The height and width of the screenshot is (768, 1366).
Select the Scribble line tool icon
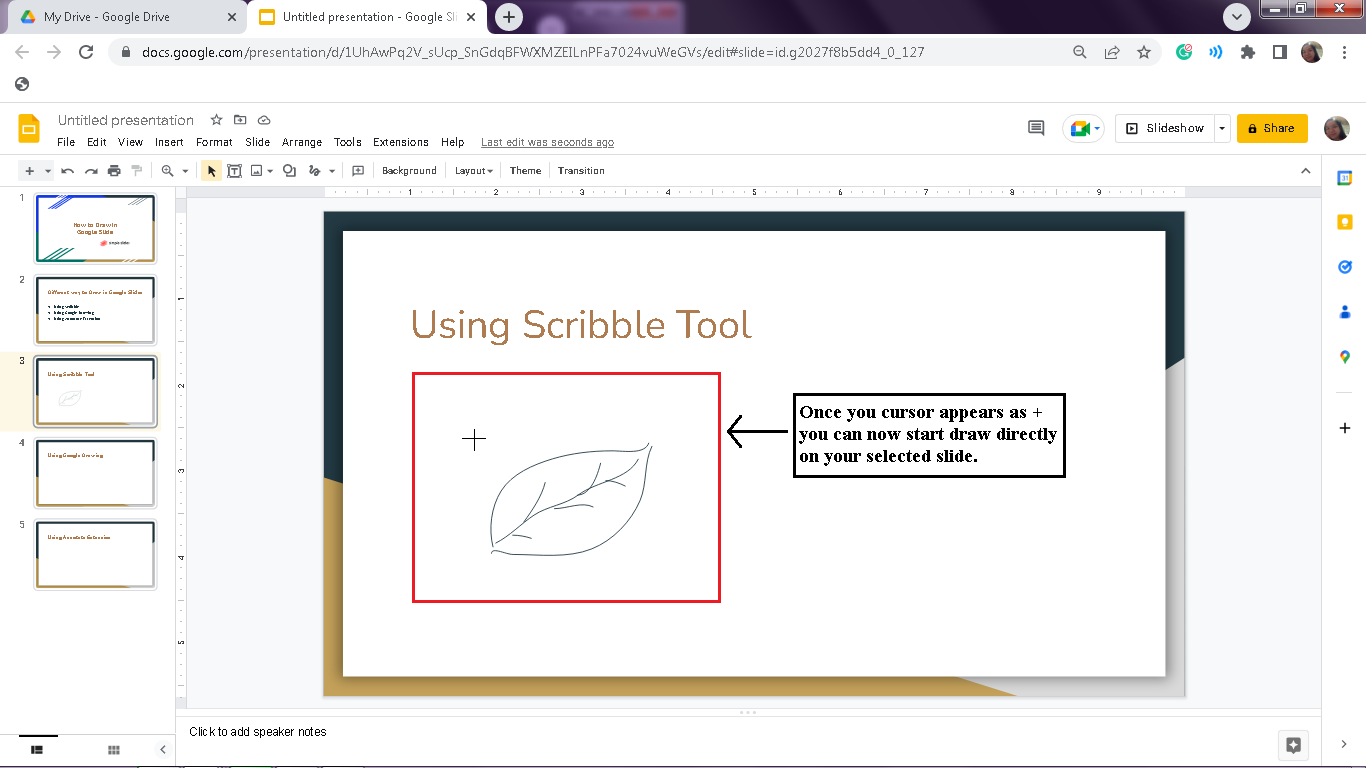[315, 171]
